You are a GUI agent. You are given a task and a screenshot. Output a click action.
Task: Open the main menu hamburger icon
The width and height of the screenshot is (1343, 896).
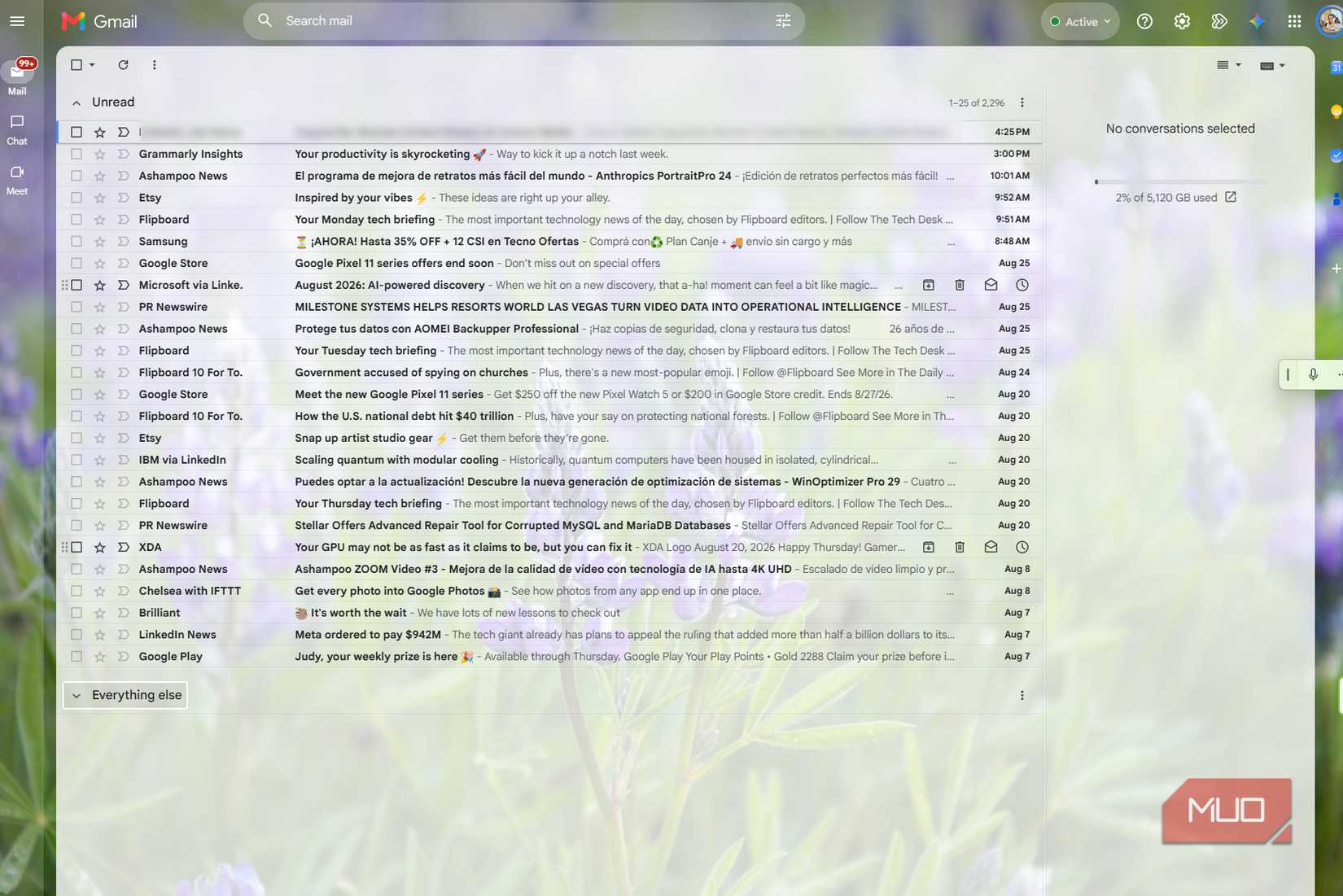[17, 21]
